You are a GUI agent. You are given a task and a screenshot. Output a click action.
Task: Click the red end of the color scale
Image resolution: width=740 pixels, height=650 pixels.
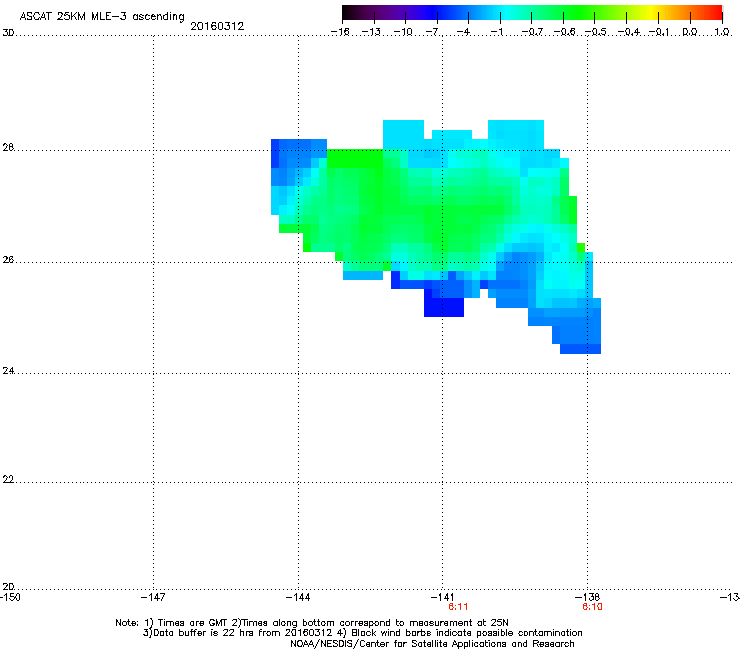(715, 12)
